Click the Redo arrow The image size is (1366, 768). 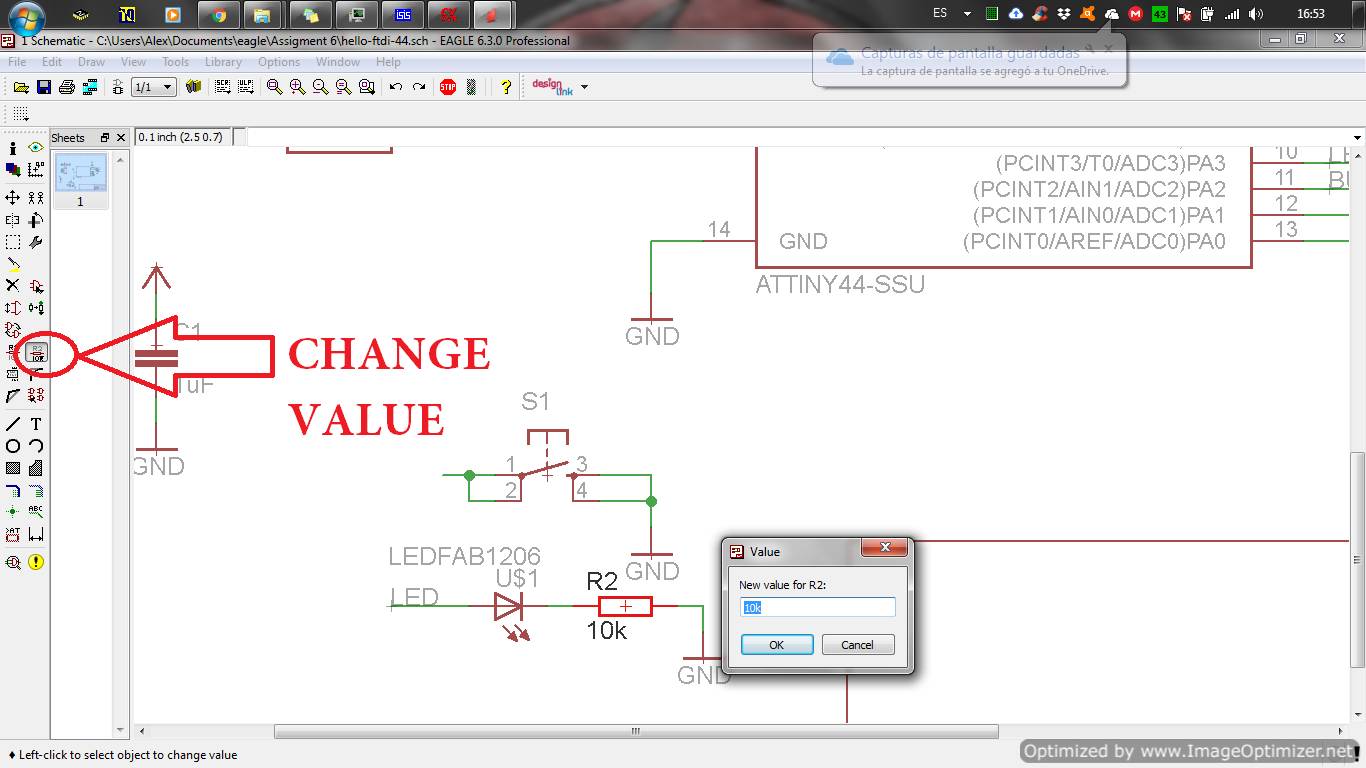[x=419, y=87]
